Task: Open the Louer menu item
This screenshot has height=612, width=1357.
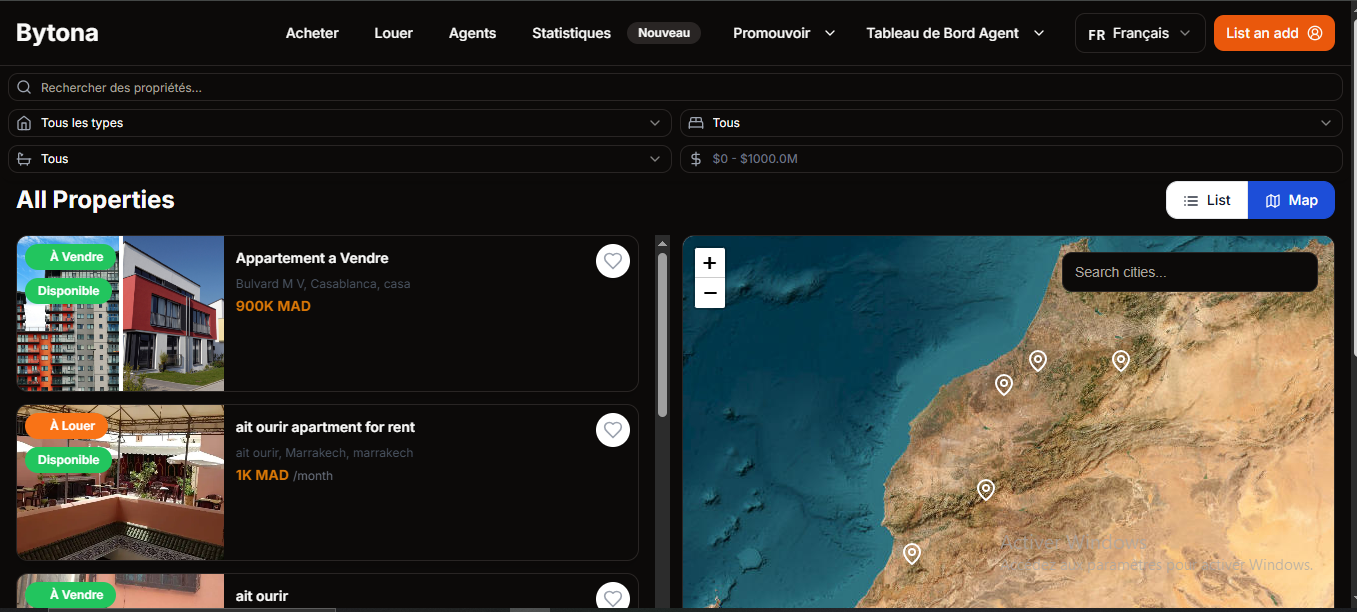Action: click(393, 33)
